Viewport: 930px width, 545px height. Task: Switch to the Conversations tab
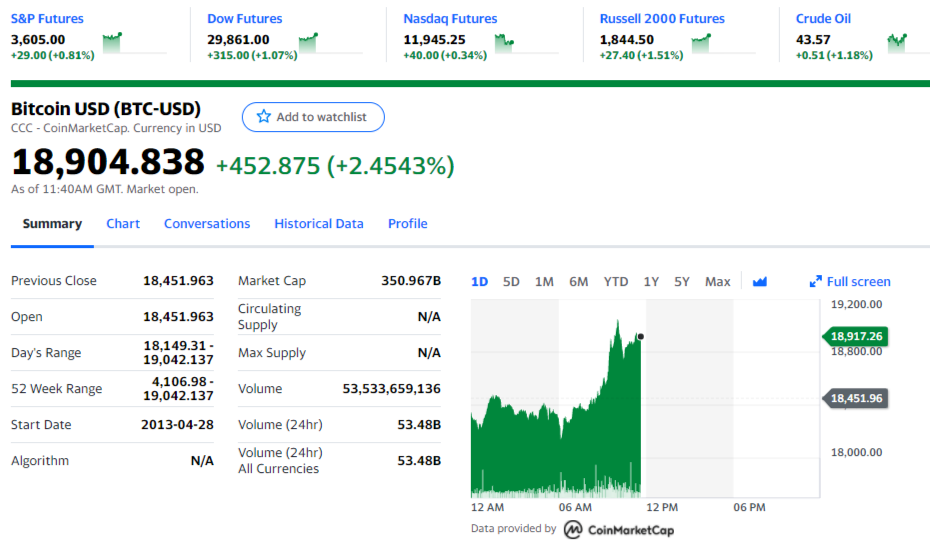[x=207, y=224]
